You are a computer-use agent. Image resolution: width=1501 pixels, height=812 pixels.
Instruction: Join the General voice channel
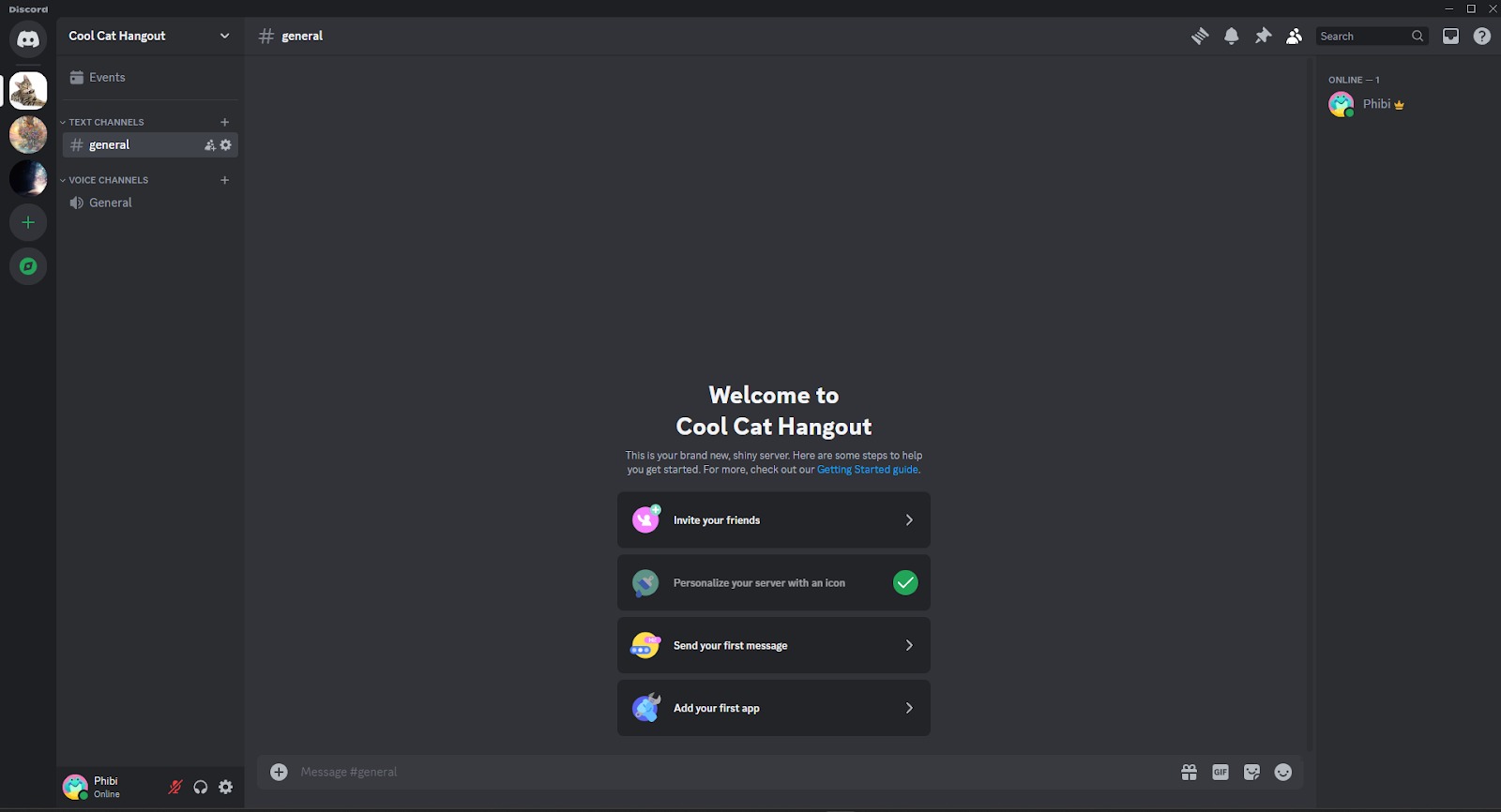coord(111,203)
